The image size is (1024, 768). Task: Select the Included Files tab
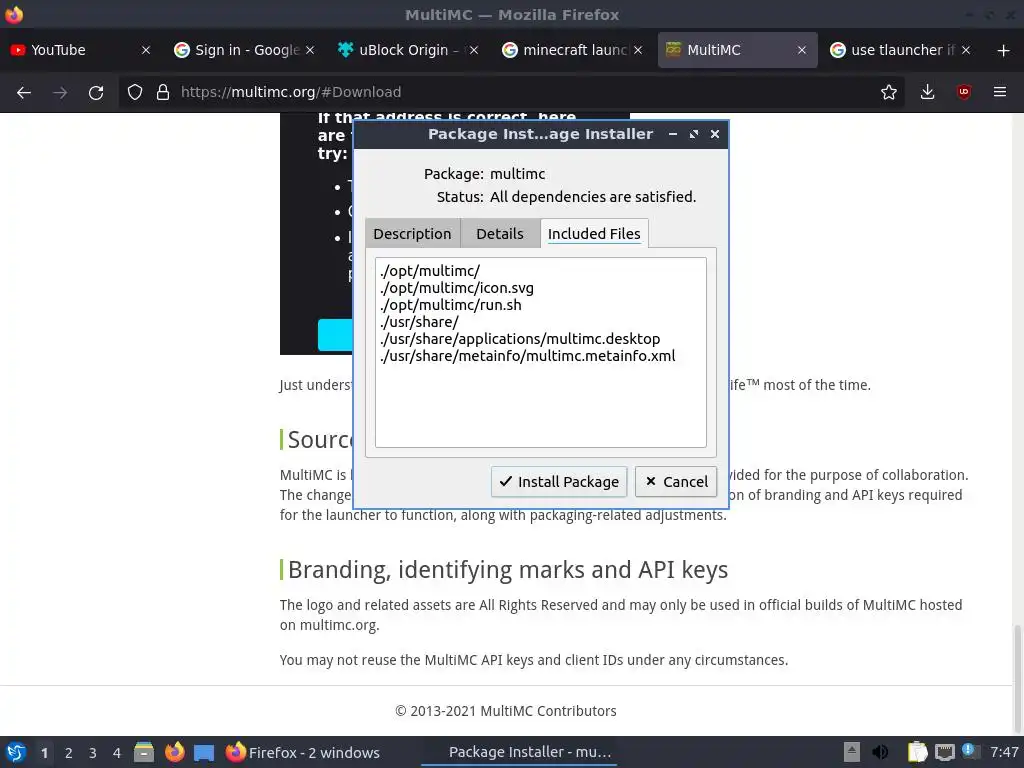[594, 234]
